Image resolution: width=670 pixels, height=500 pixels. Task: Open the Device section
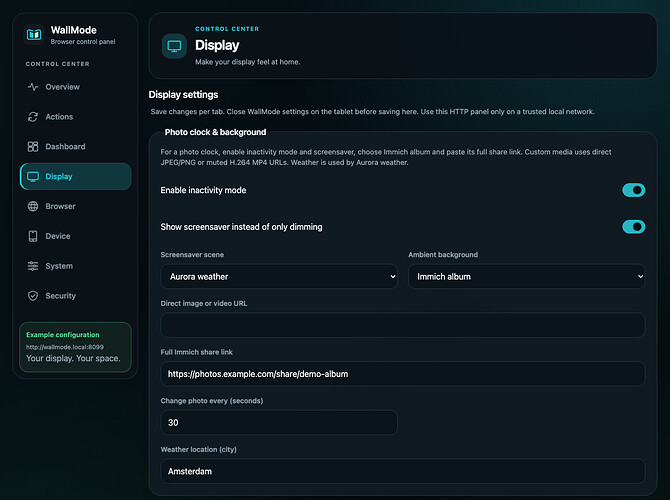[x=75, y=236]
